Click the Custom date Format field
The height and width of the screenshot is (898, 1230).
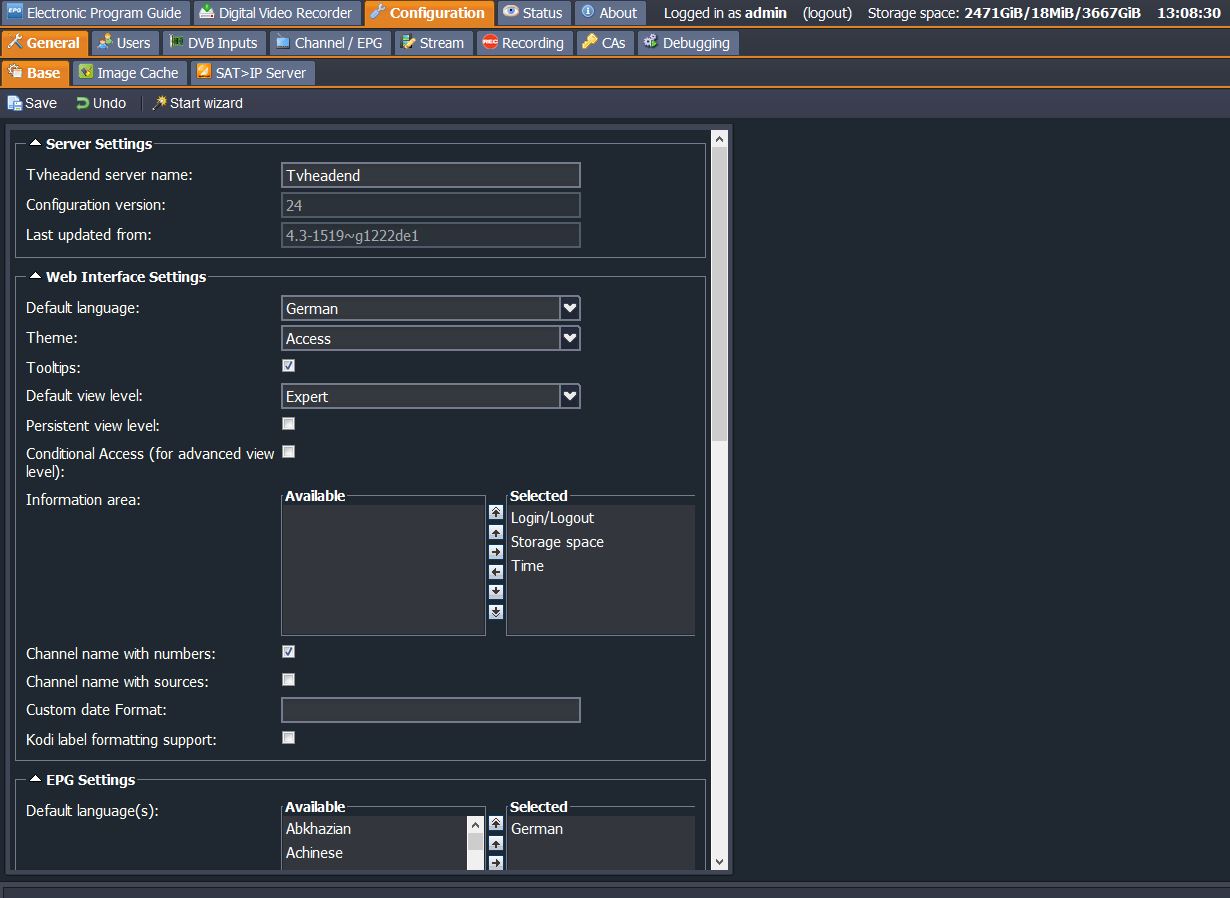[431, 710]
